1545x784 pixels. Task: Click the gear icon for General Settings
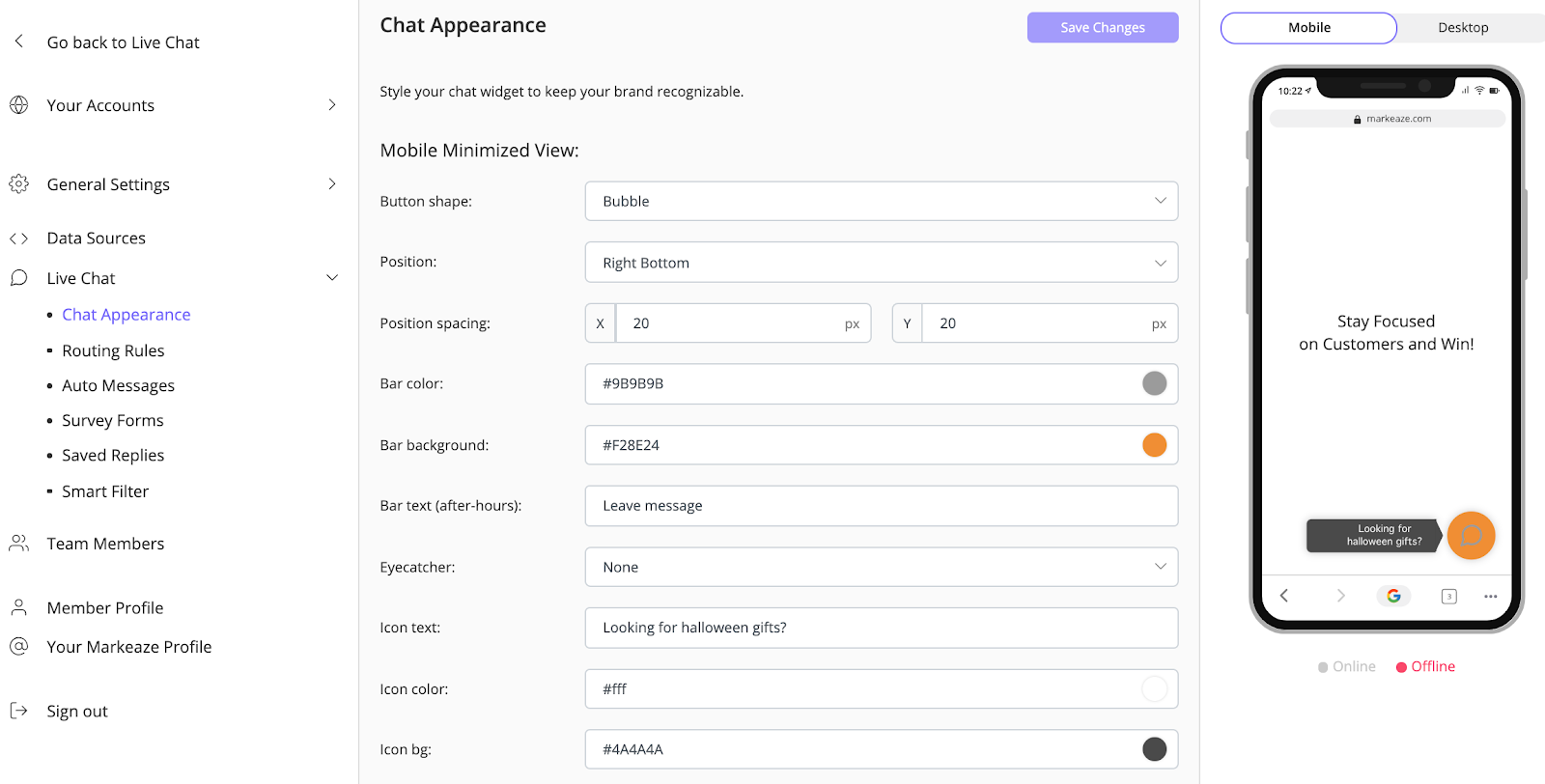point(18,183)
